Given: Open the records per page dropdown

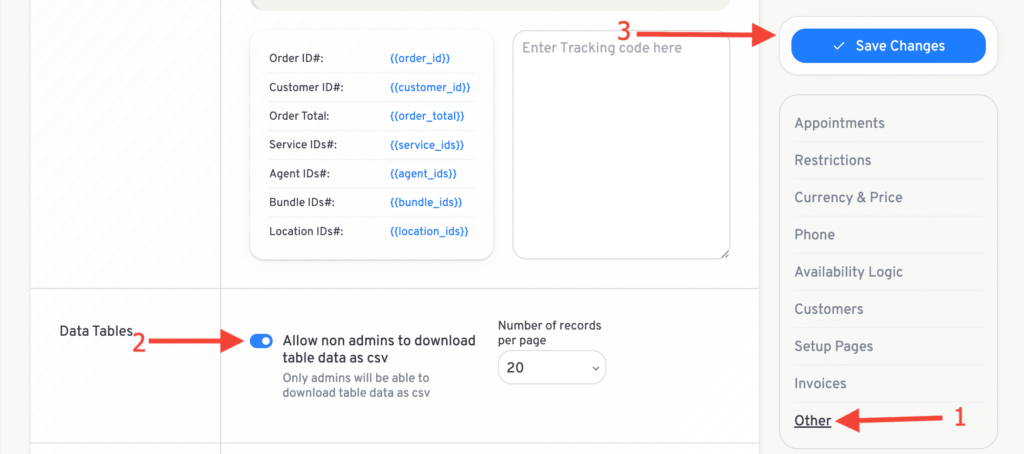Looking at the screenshot, I should click(551, 368).
